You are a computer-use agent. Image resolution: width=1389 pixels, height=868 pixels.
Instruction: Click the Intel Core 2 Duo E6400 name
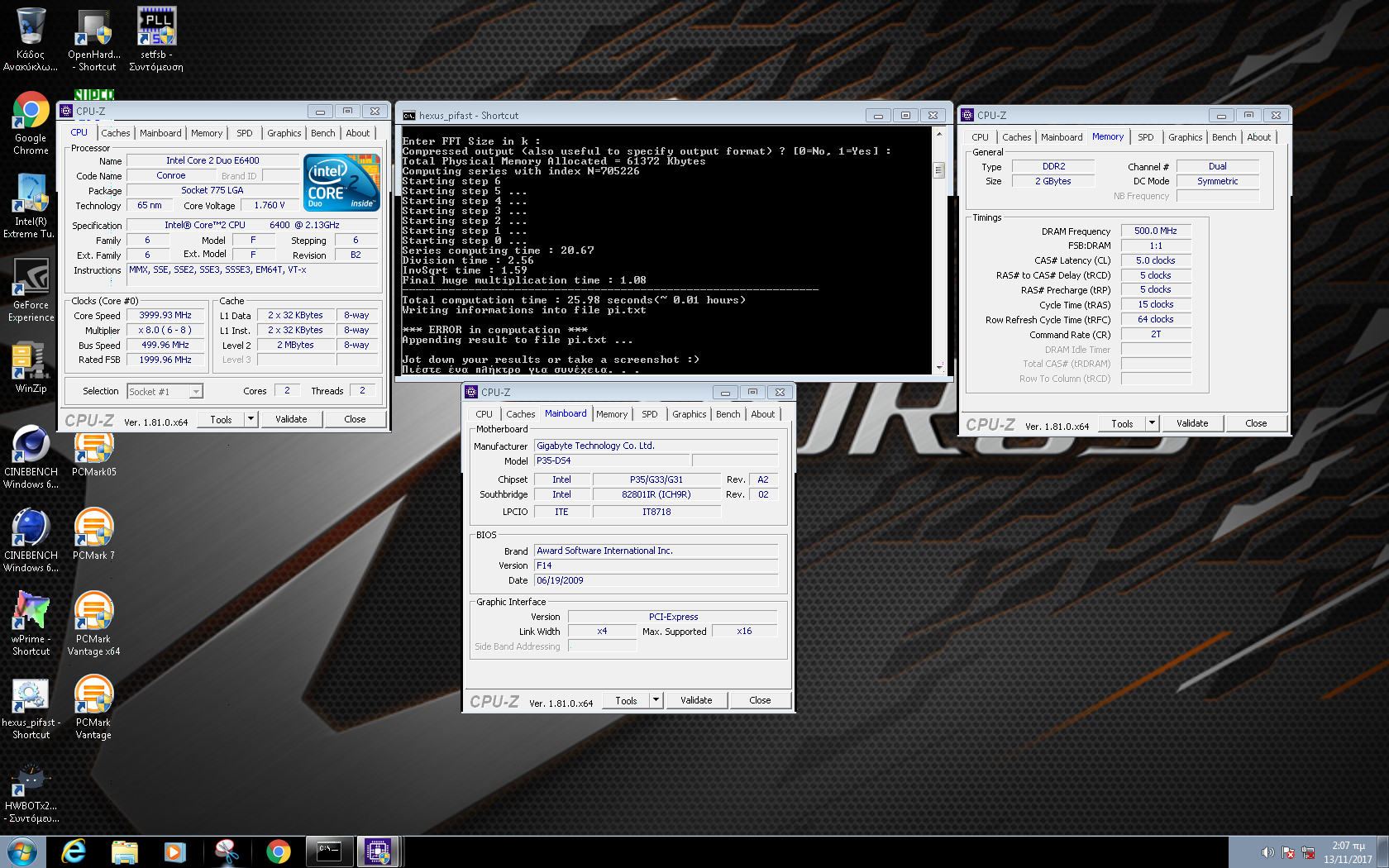[x=212, y=160]
